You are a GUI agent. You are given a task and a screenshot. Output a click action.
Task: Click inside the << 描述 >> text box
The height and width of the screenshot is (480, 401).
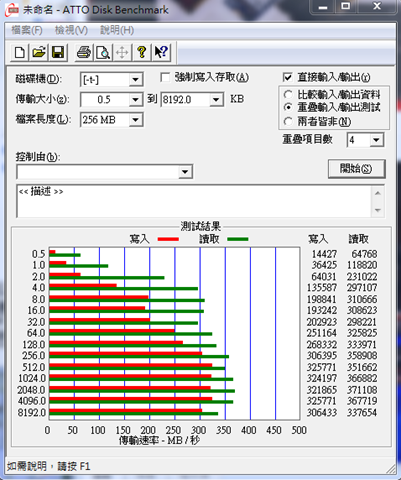194,201
